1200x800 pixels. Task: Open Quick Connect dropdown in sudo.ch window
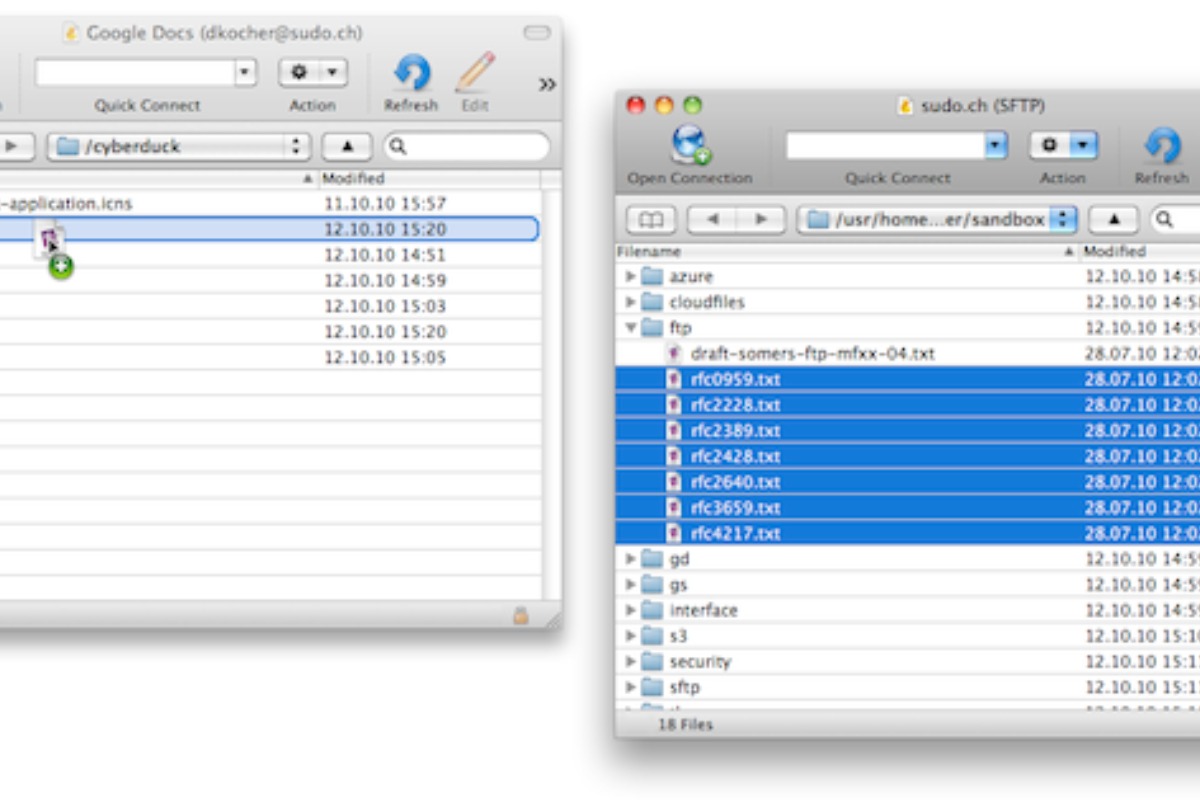click(995, 146)
